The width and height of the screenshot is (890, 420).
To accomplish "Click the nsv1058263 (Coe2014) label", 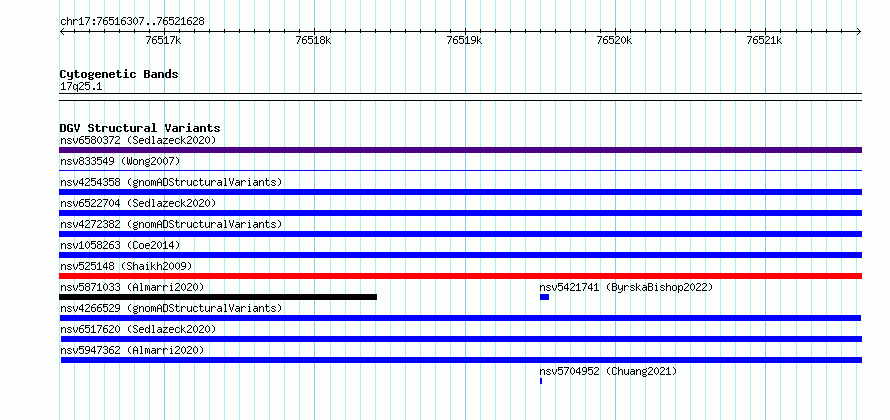I will [120, 245].
